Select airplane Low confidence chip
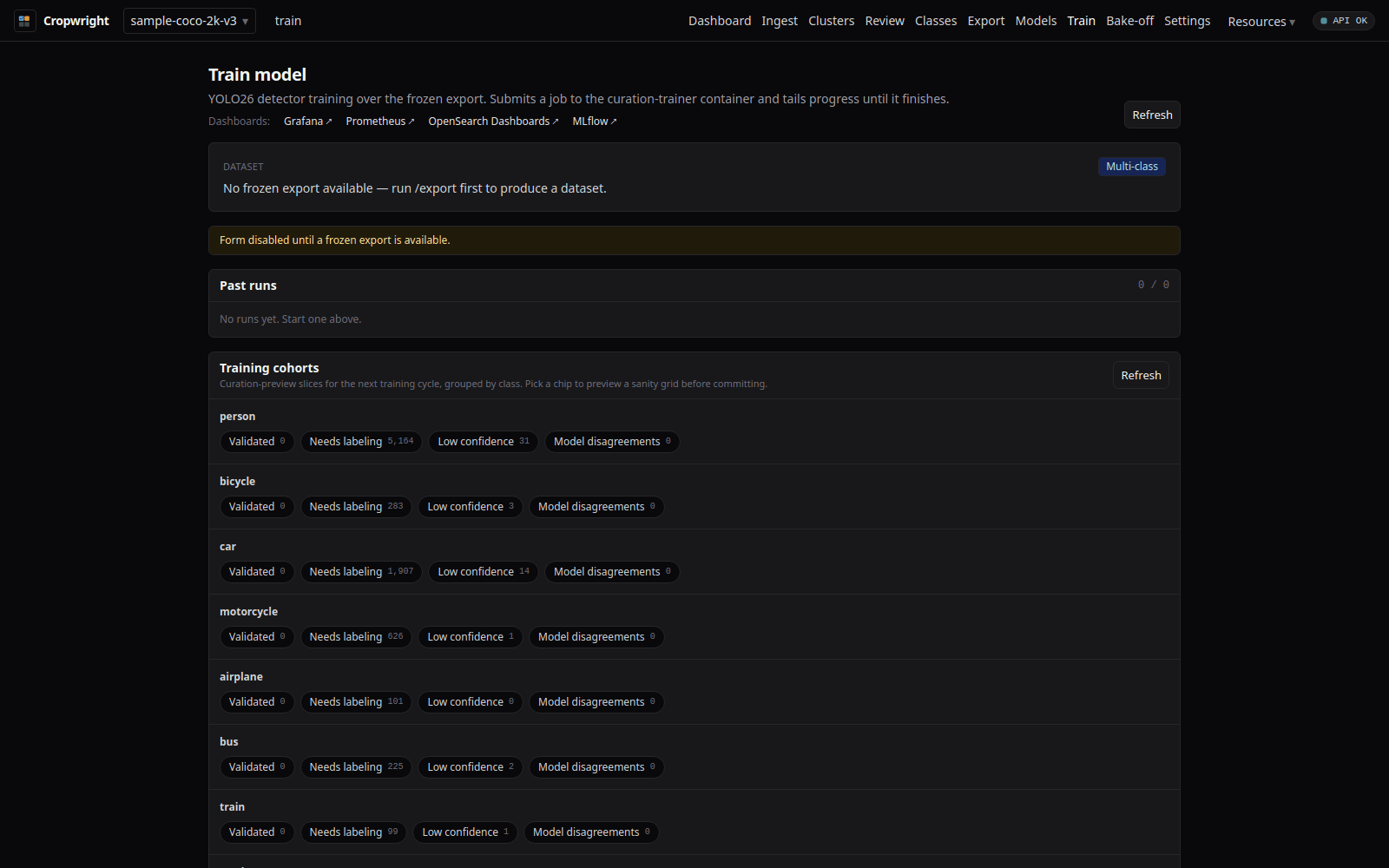 (471, 702)
